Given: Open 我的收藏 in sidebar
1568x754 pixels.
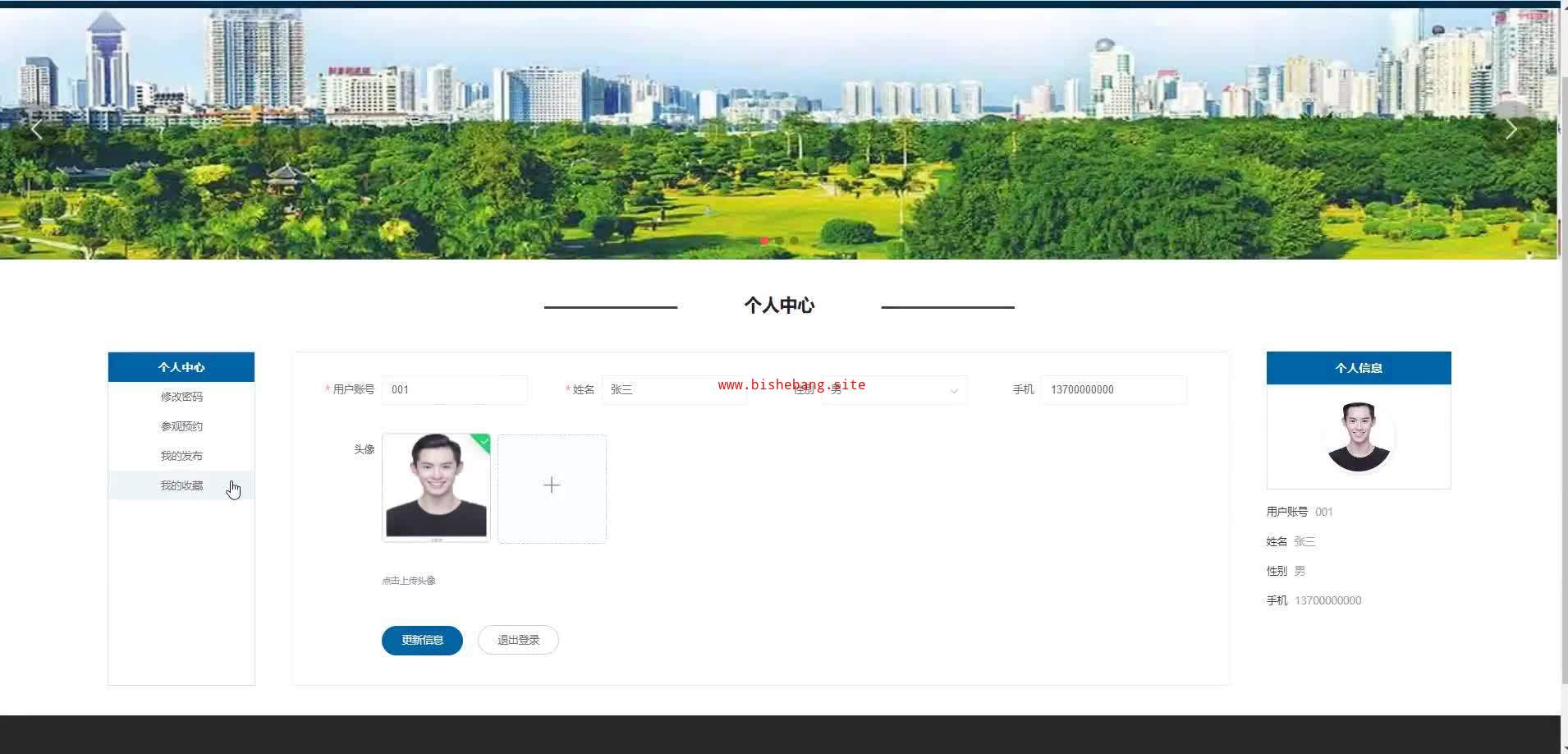Looking at the screenshot, I should 181,485.
